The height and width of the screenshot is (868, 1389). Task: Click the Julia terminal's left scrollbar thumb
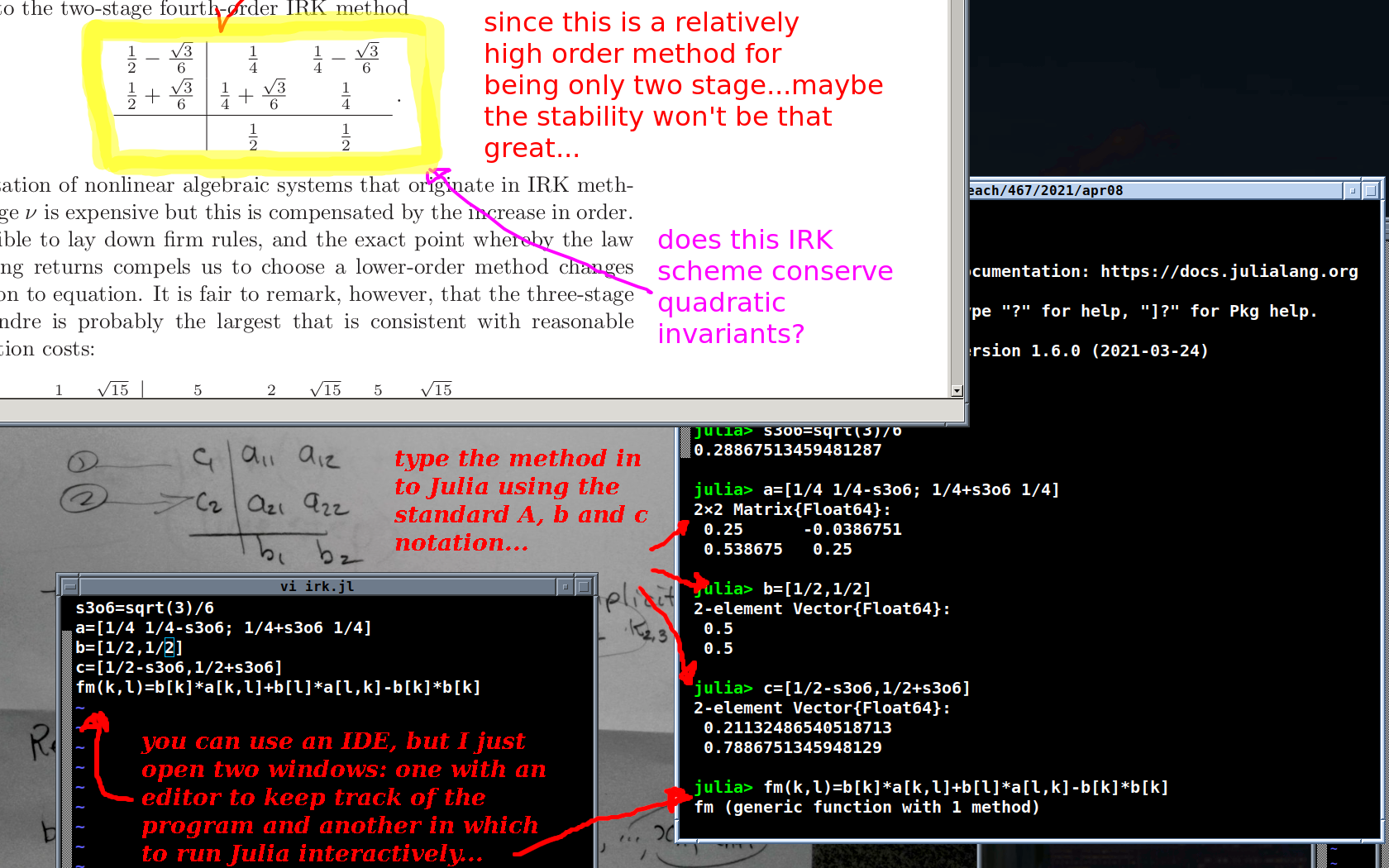(684, 443)
